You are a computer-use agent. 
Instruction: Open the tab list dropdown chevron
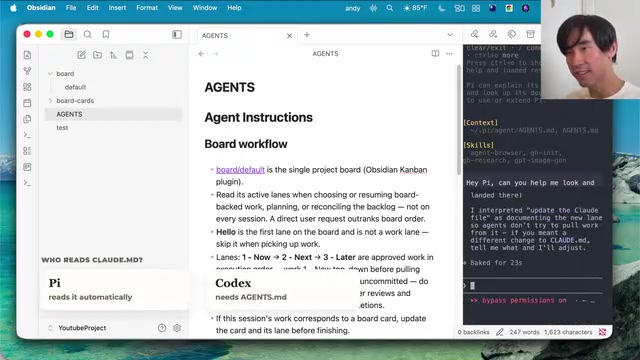pos(450,35)
